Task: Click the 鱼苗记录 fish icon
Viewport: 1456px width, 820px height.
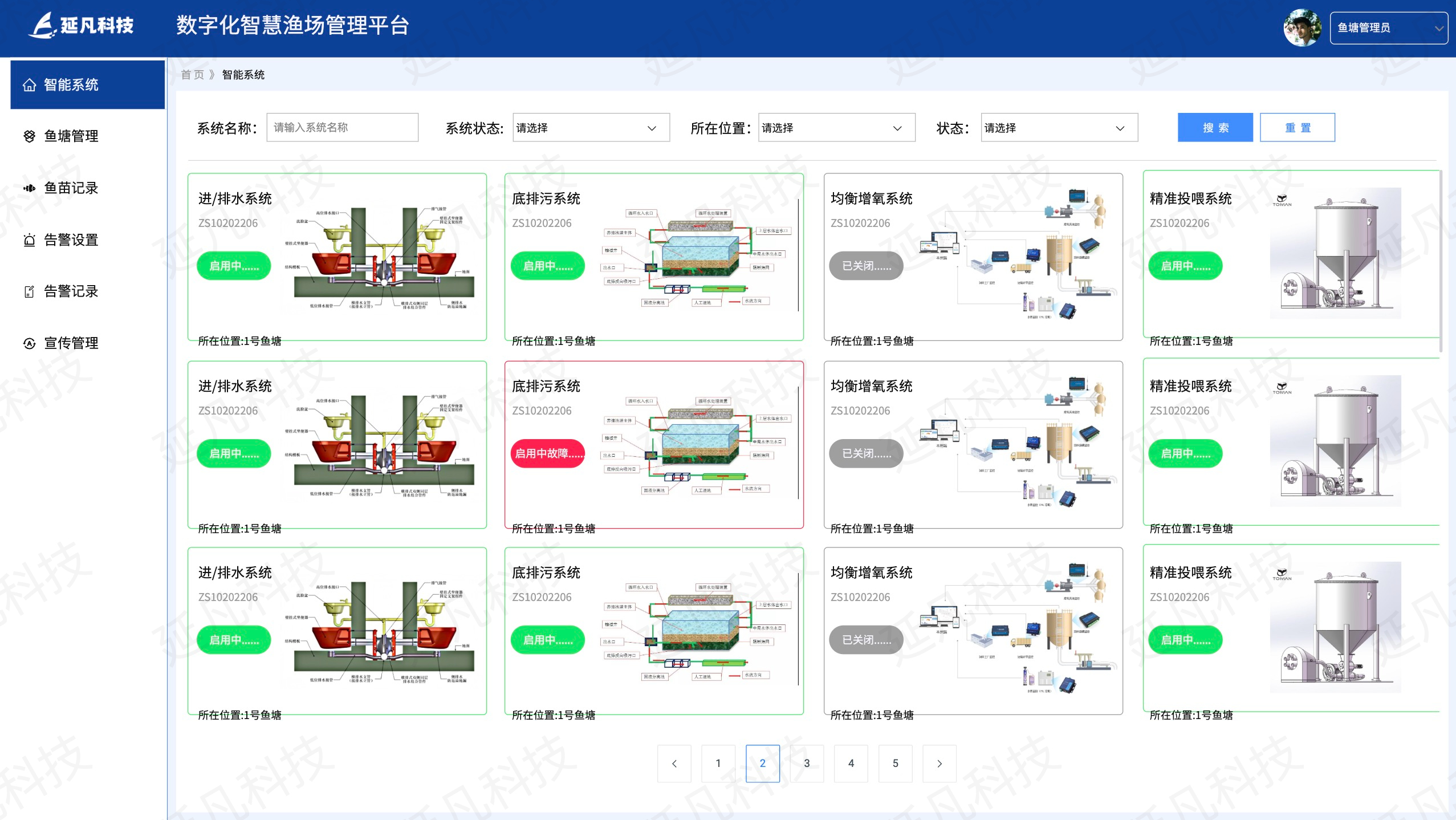Action: [x=29, y=188]
